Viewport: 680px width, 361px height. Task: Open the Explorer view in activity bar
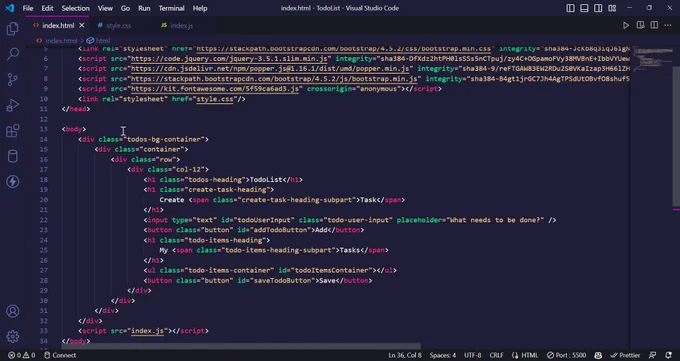(13, 29)
